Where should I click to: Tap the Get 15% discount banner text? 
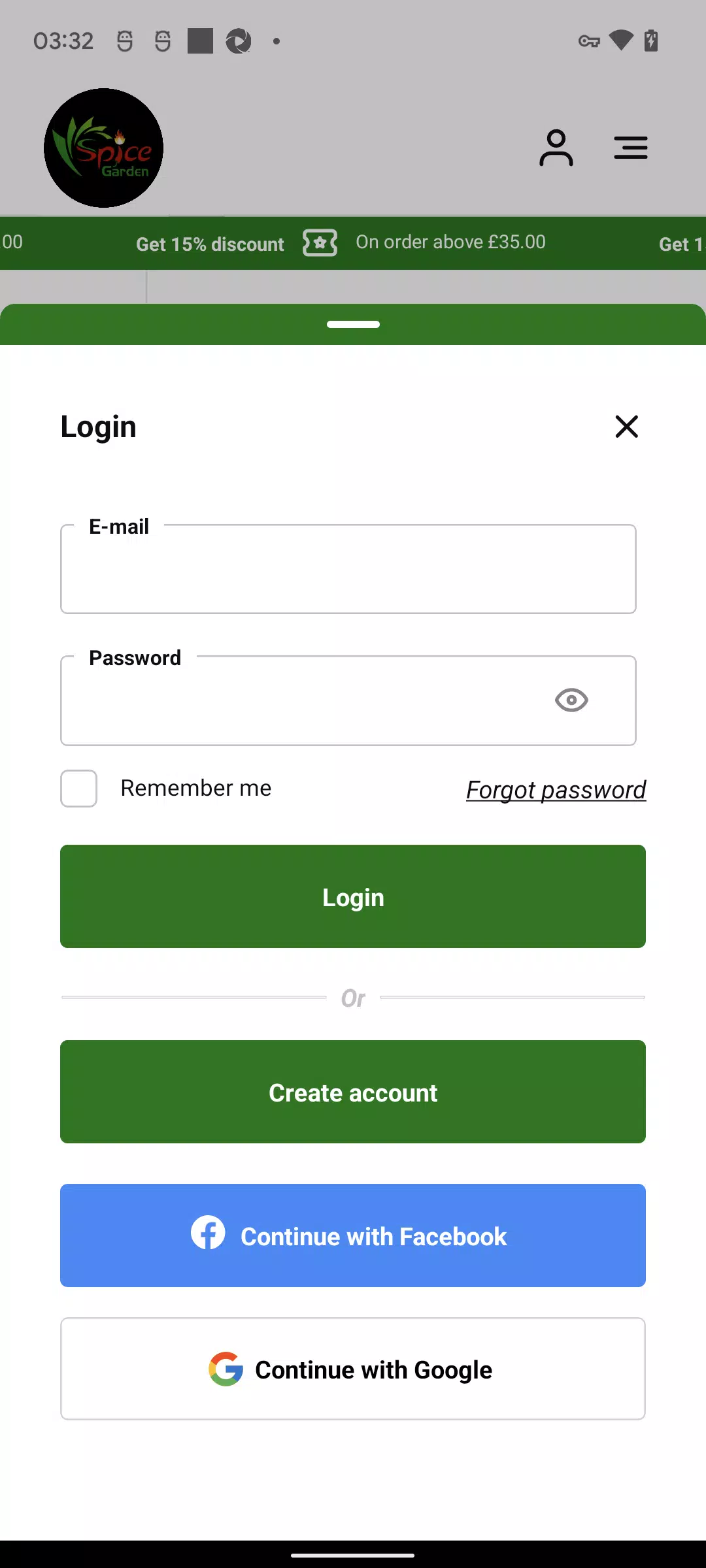coord(210,244)
